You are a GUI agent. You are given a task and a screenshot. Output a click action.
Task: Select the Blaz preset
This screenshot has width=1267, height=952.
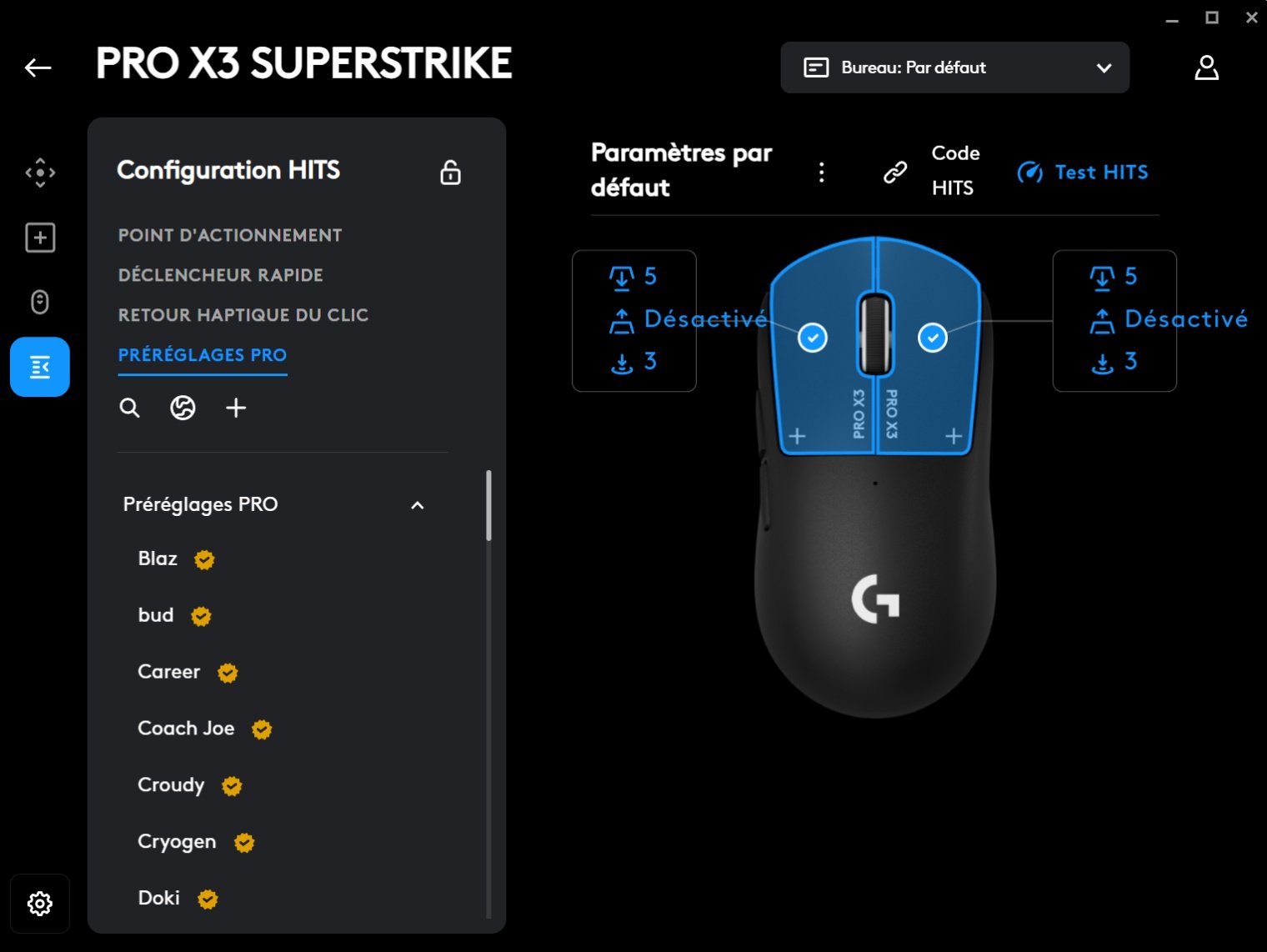tap(158, 559)
